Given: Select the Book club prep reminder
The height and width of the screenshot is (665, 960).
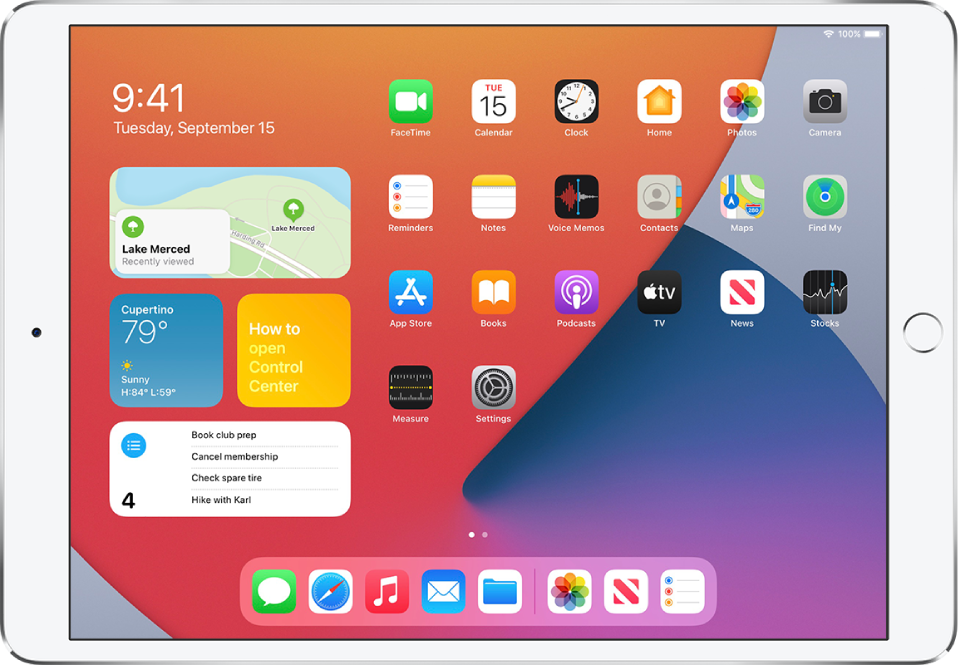Looking at the screenshot, I should (223, 435).
